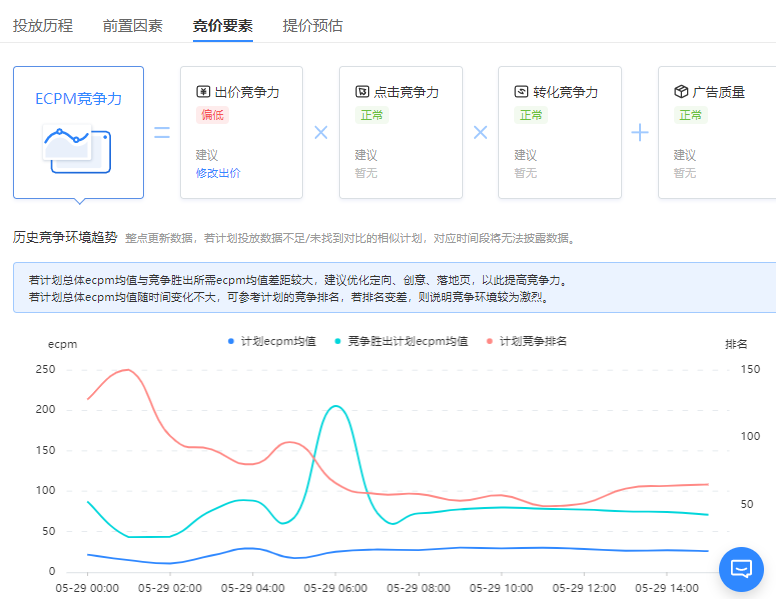776x599 pixels.
Task: Click the 正常 tag under 广告质量
Action: [x=690, y=115]
